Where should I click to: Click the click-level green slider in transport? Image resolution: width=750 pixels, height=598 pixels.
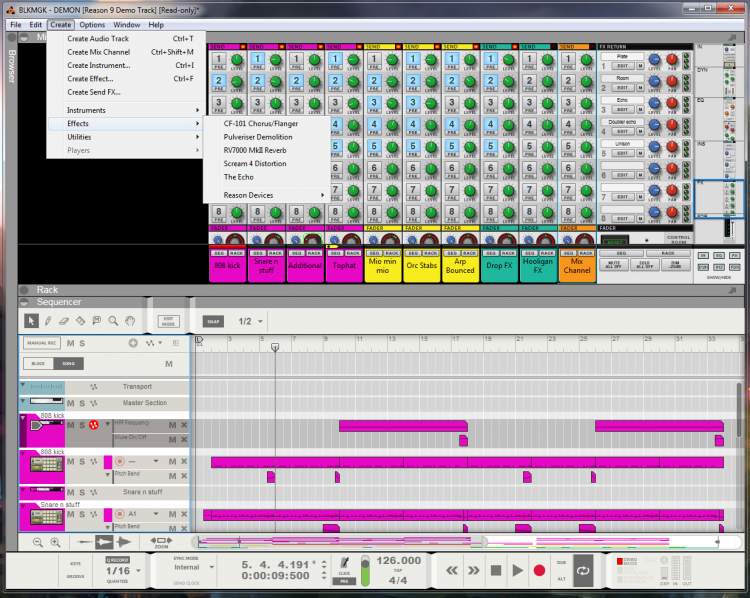coord(365,571)
